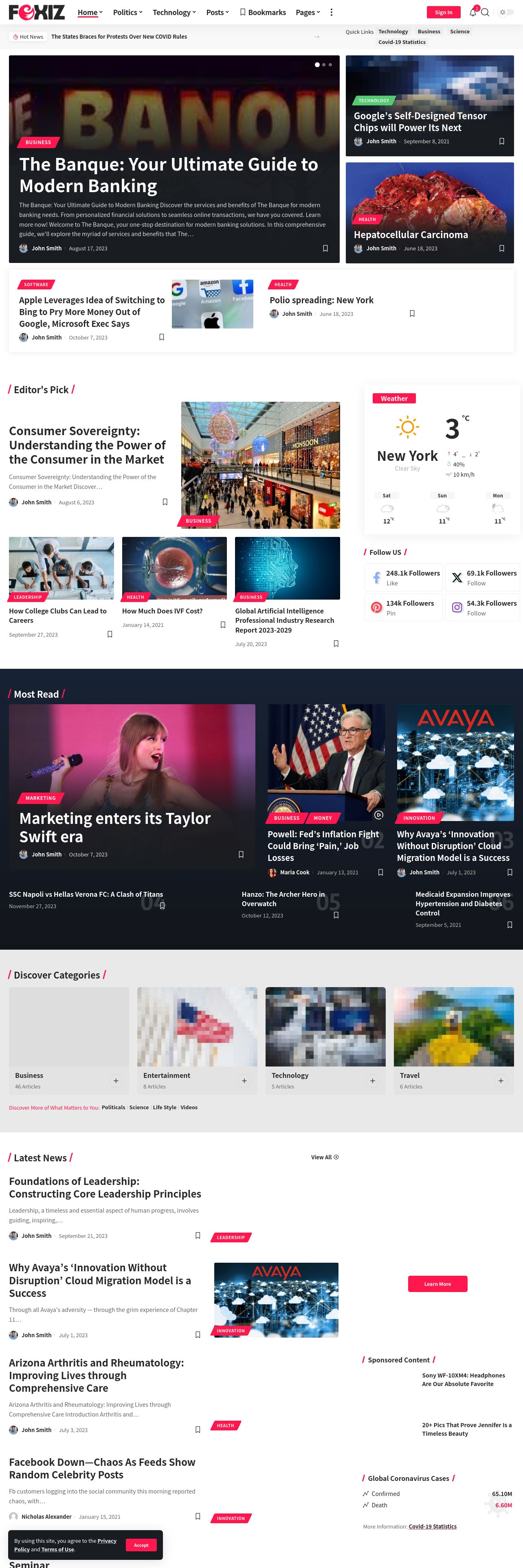Bookmark Powell Fed's Inflation article
The height and width of the screenshot is (1568, 523).
pyautogui.click(x=380, y=872)
